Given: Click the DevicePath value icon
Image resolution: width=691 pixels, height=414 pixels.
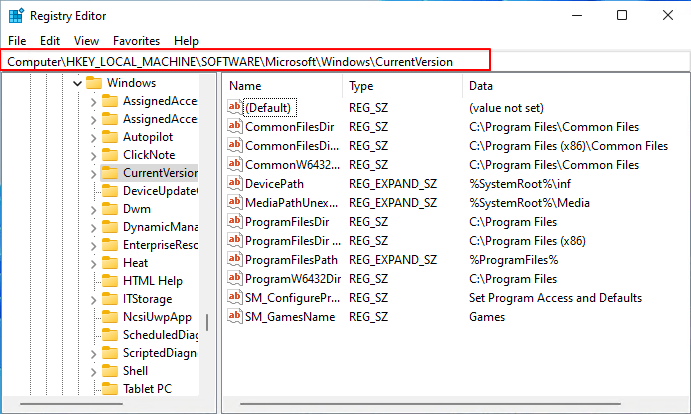Looking at the screenshot, I should point(235,183).
